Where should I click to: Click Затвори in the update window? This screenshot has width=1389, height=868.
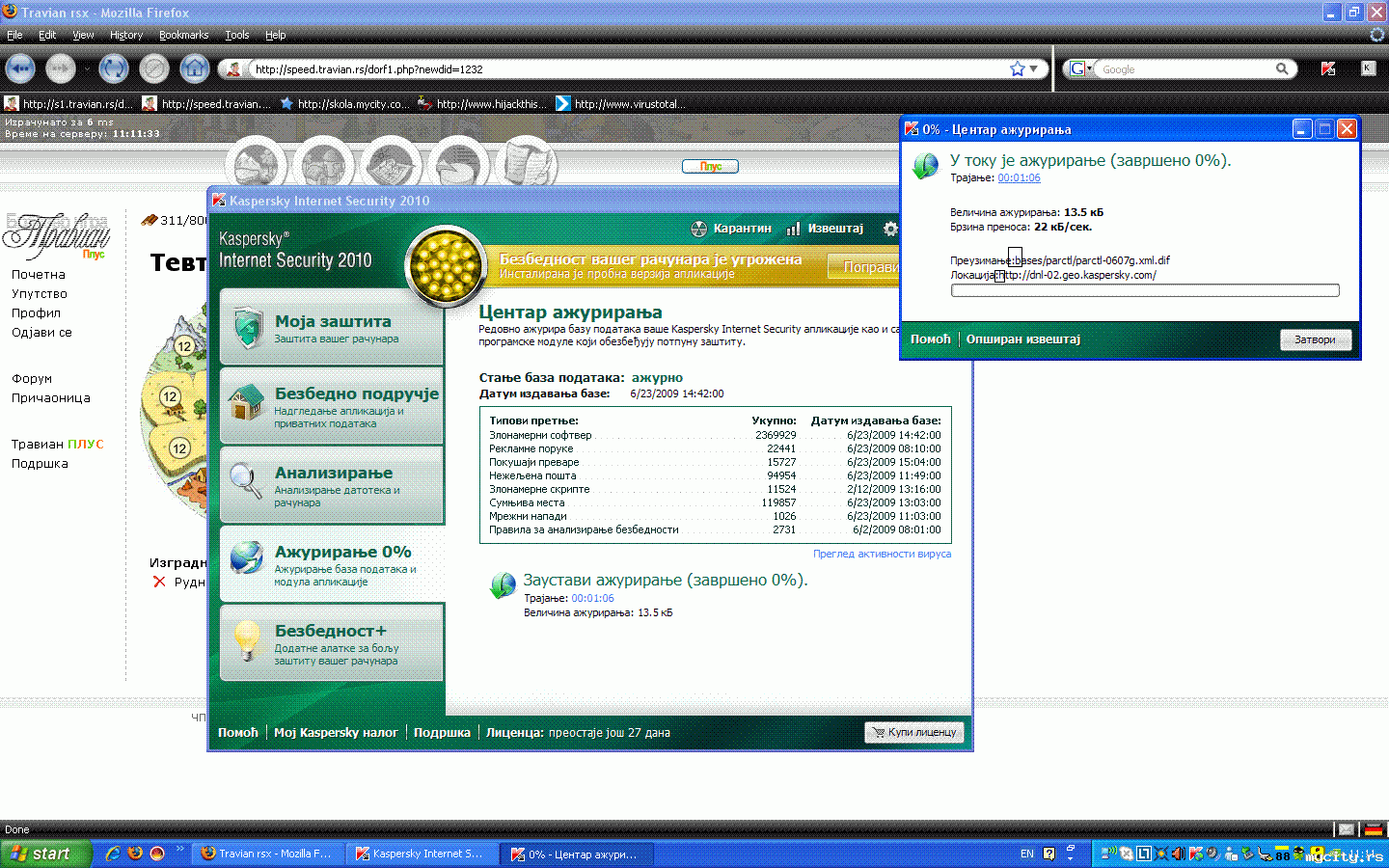(x=1316, y=339)
